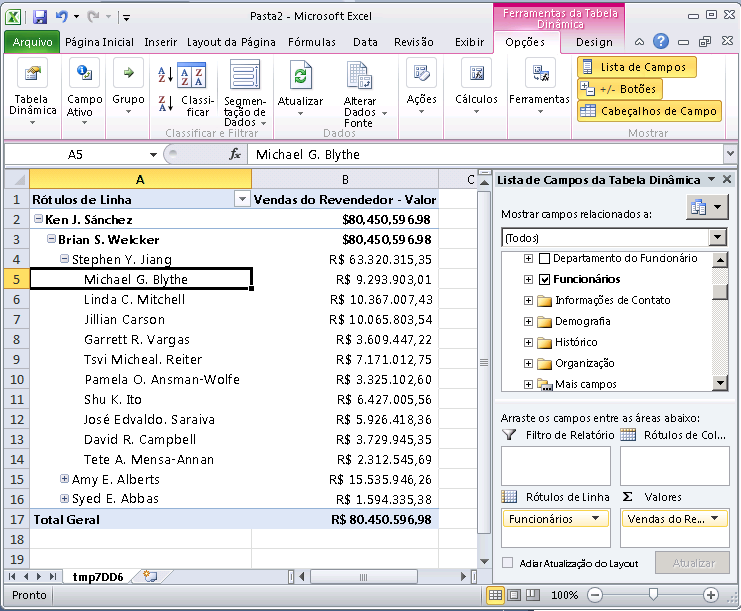This screenshot has width=741, height=611.
Task: Open the Campo Ativo ribbon button
Action: pyautogui.click(x=85, y=75)
